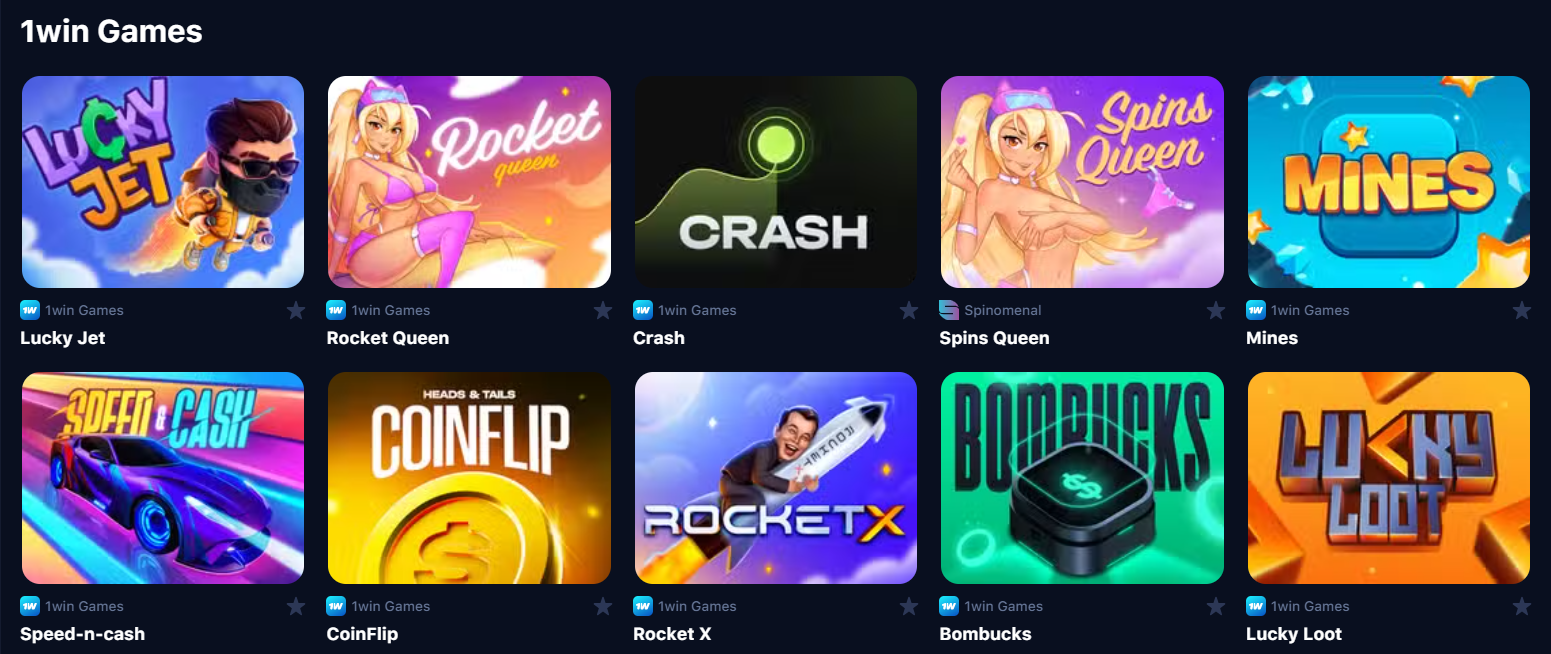Click the Rocket Queen title link
1551x654 pixels.
388,338
